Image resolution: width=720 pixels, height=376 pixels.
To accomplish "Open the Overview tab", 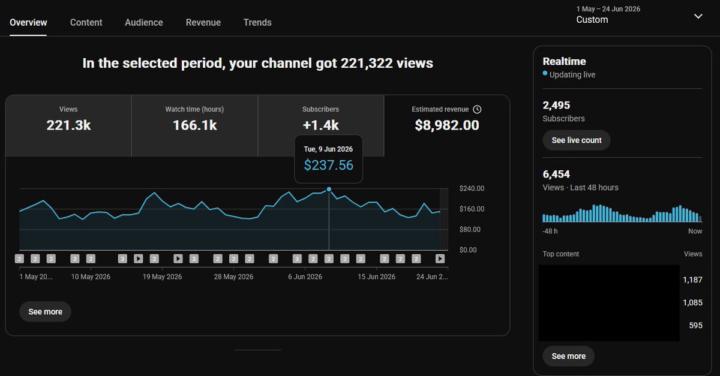I will pyautogui.click(x=28, y=22).
